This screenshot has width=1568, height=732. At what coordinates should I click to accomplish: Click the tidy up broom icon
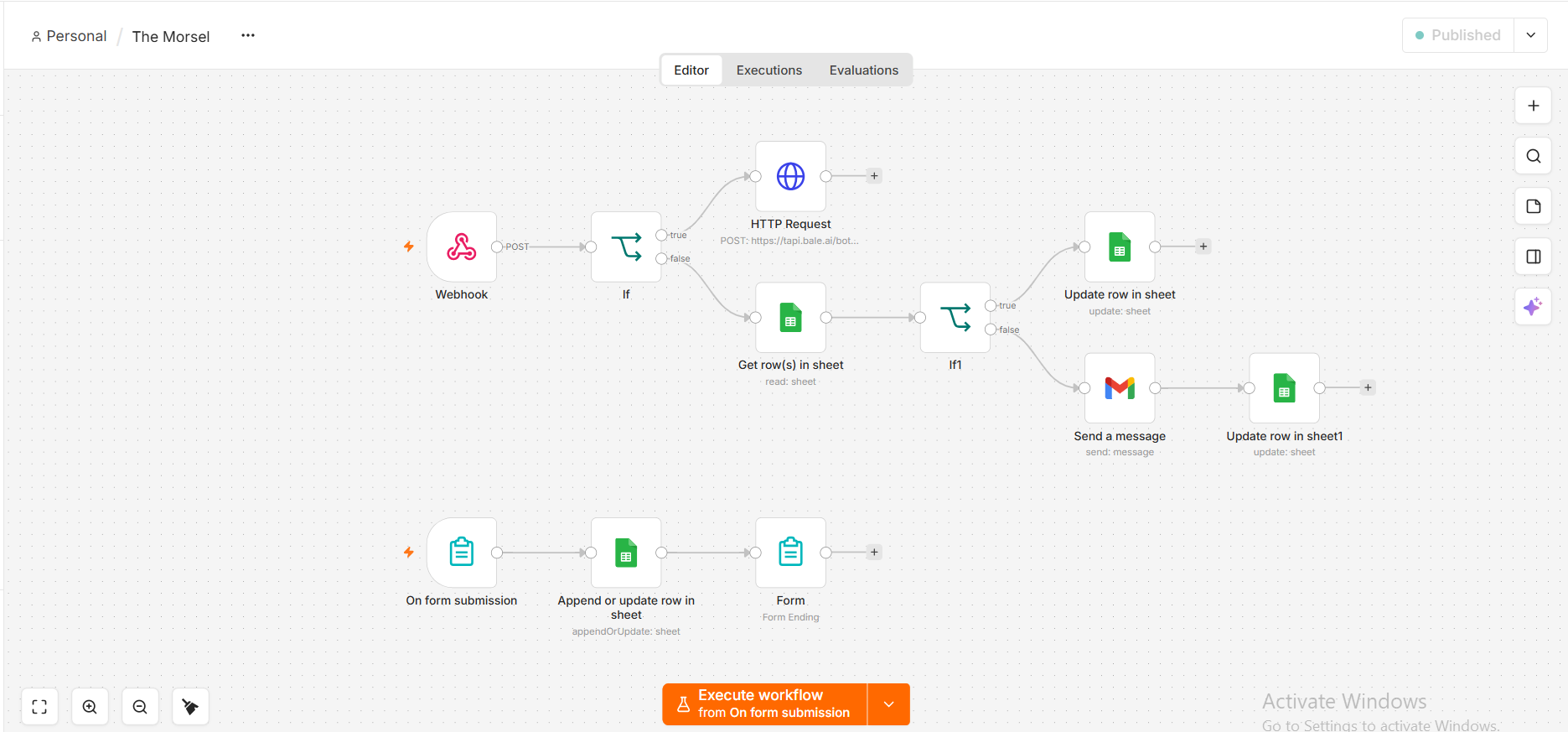[190, 707]
